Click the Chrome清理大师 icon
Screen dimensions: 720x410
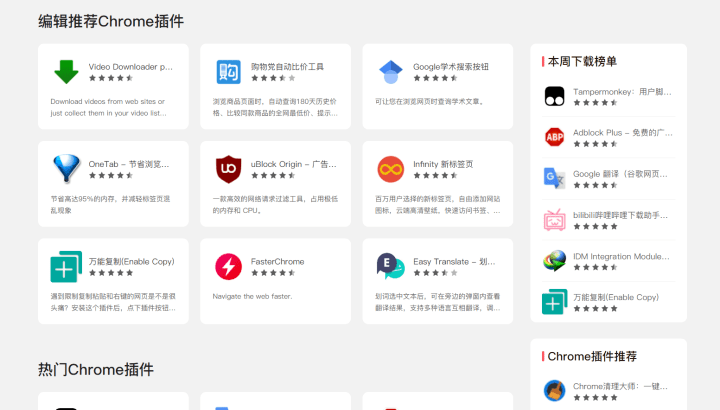click(x=554, y=391)
